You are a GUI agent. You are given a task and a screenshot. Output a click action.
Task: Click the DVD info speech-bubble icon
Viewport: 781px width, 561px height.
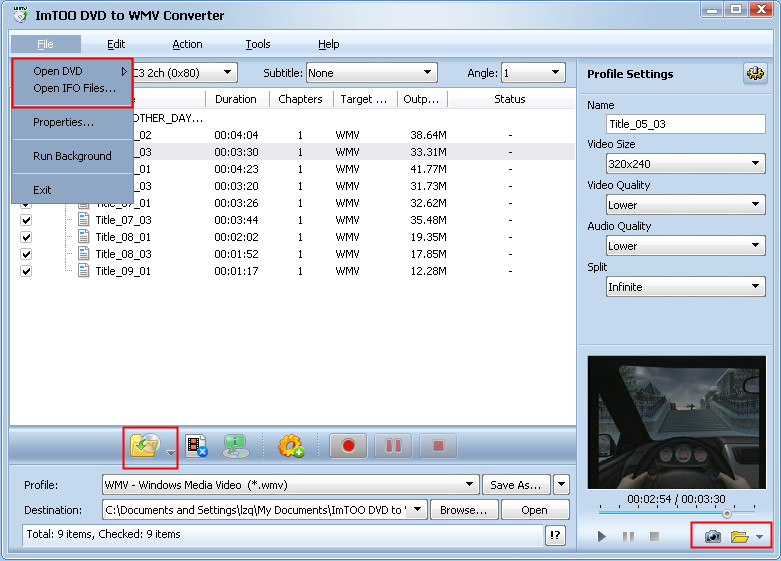pos(236,445)
